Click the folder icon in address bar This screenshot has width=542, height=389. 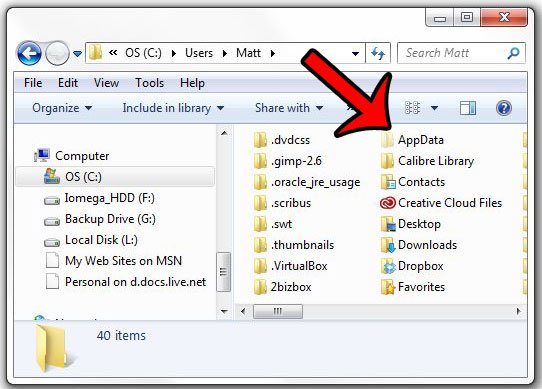coord(95,53)
